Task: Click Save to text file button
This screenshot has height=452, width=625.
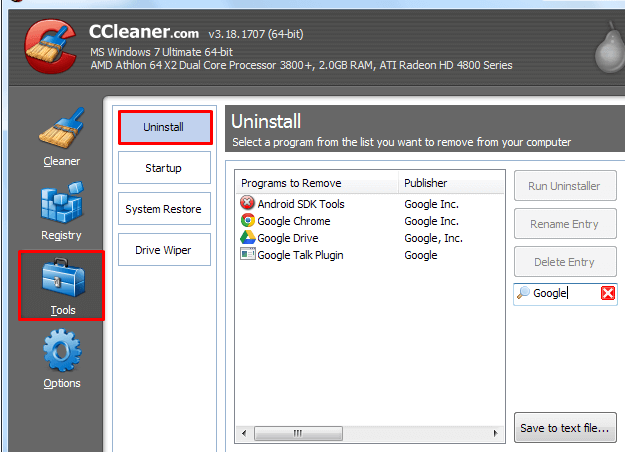Action: 565,428
